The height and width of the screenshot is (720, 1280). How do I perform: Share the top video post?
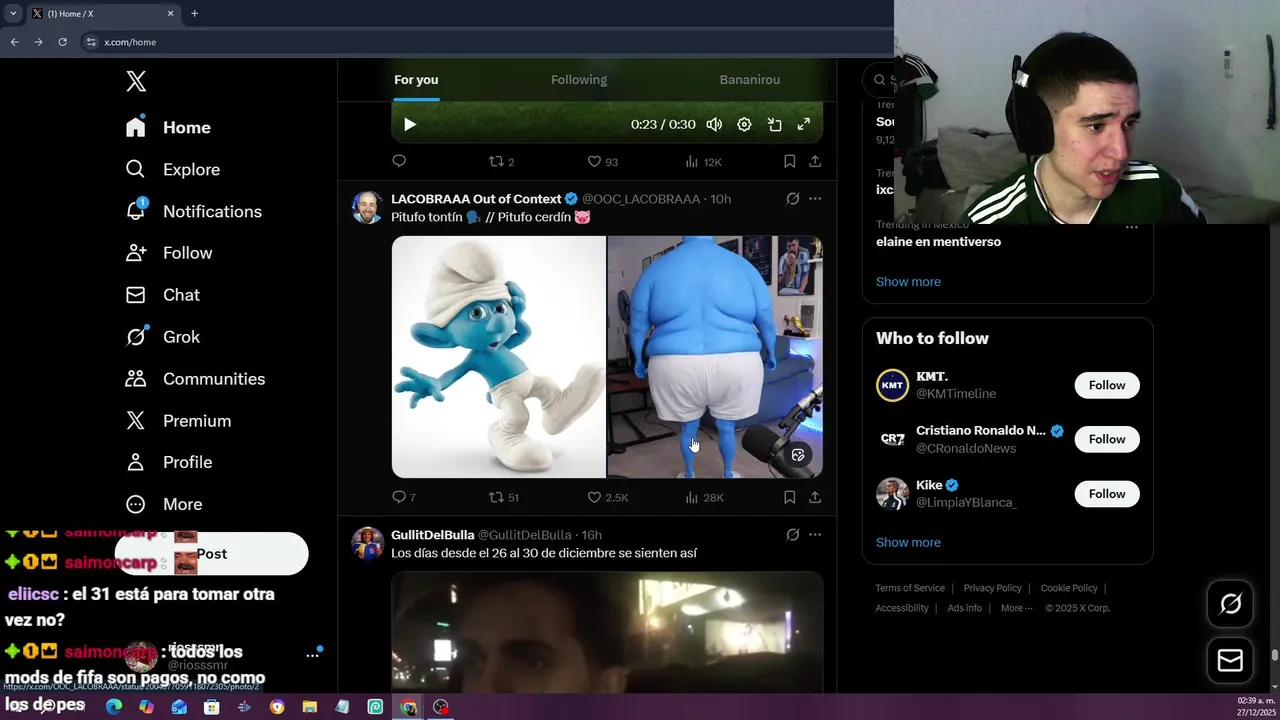tap(815, 161)
